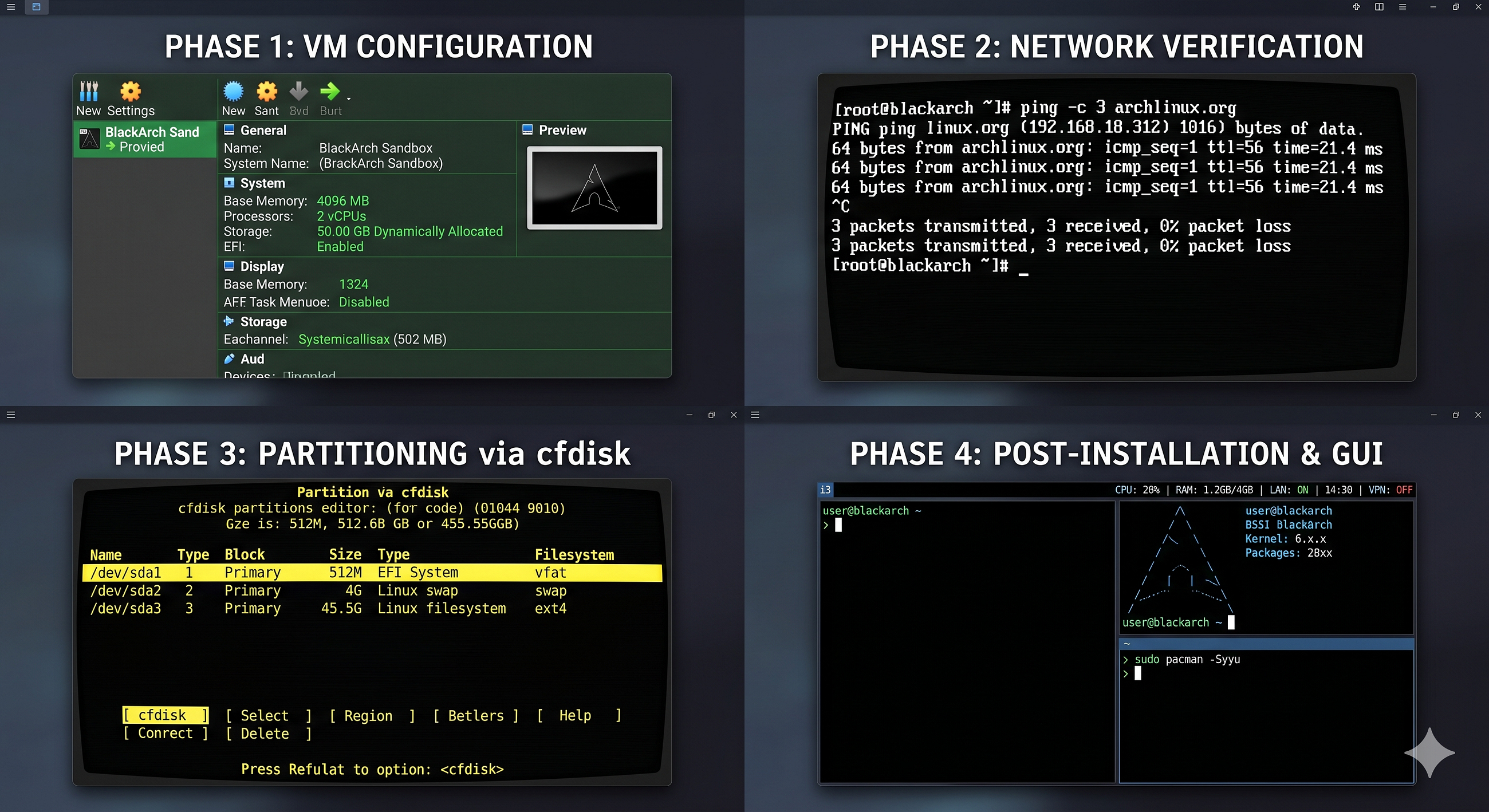Screen dimensions: 1489x812
Task: Click the 4096 MB base memory value
Action: [343, 200]
